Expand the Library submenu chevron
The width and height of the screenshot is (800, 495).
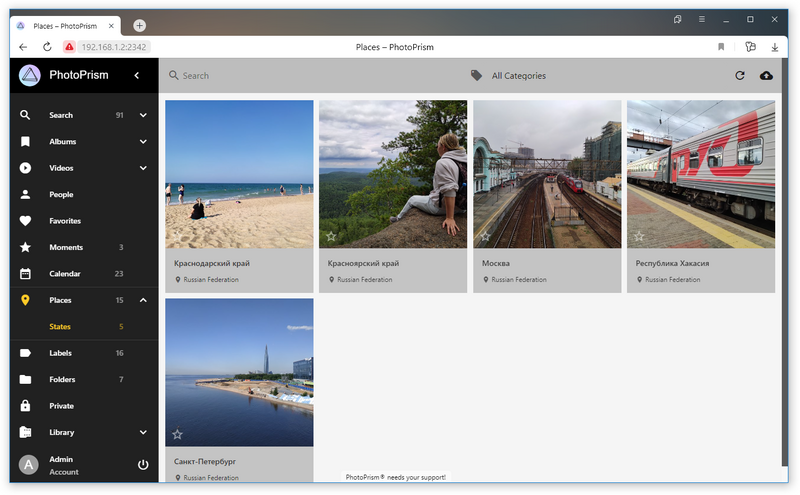(143, 432)
